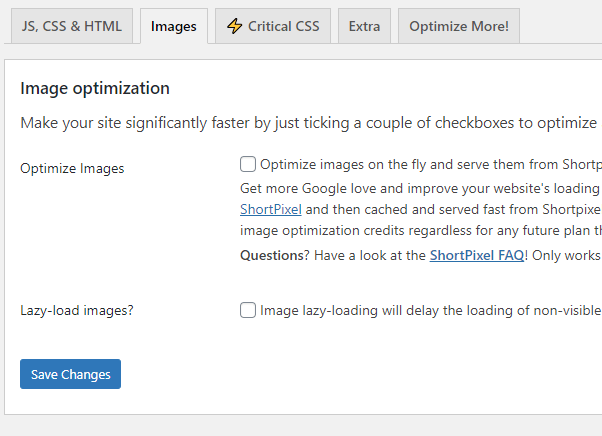Click the 'Image lazy-loading will delay' label text
The height and width of the screenshot is (436, 602).
coord(431,310)
